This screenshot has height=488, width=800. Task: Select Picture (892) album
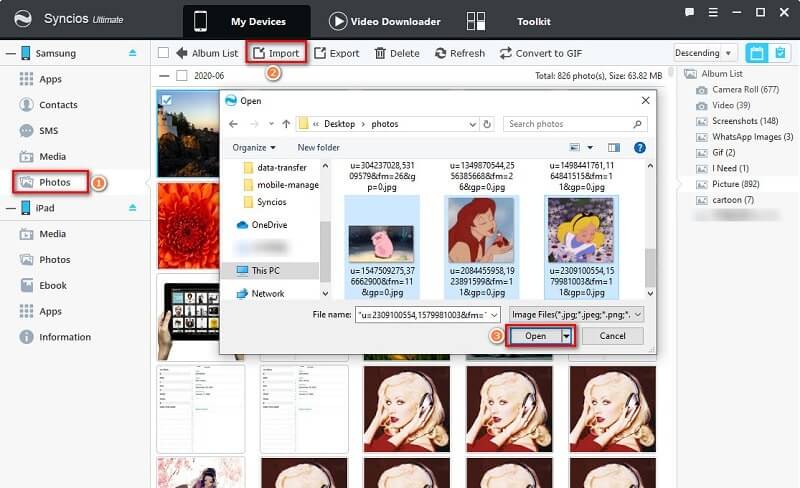click(736, 184)
